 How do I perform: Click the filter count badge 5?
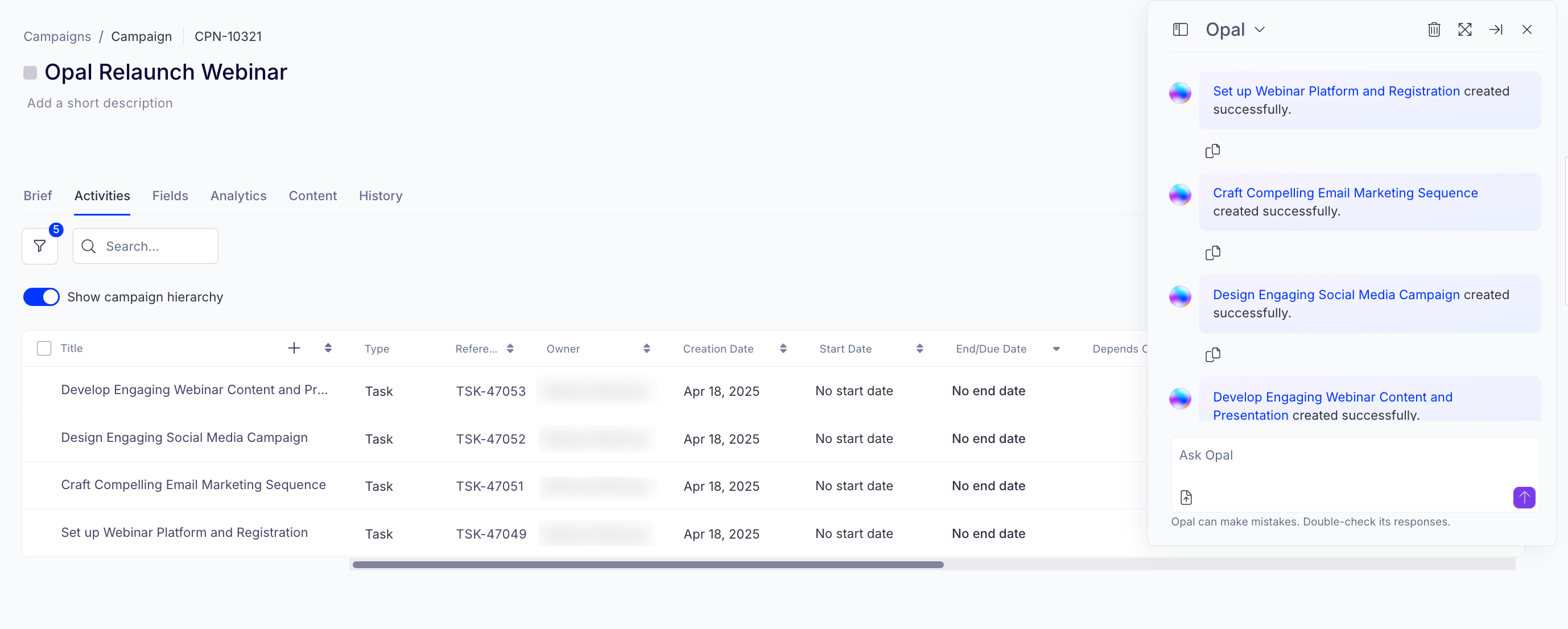(56, 229)
